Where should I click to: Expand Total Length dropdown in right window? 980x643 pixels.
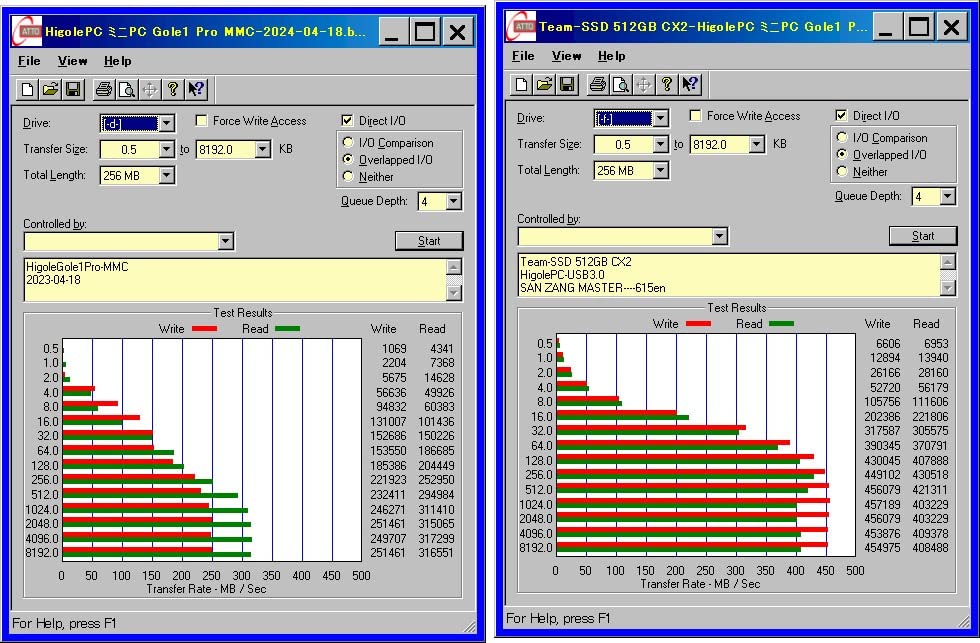[660, 171]
